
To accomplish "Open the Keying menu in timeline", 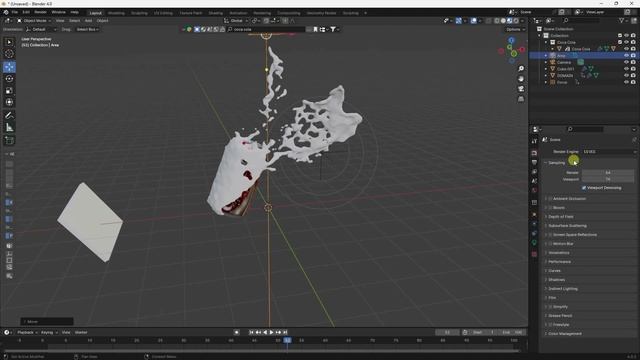I will pyautogui.click(x=48, y=333).
